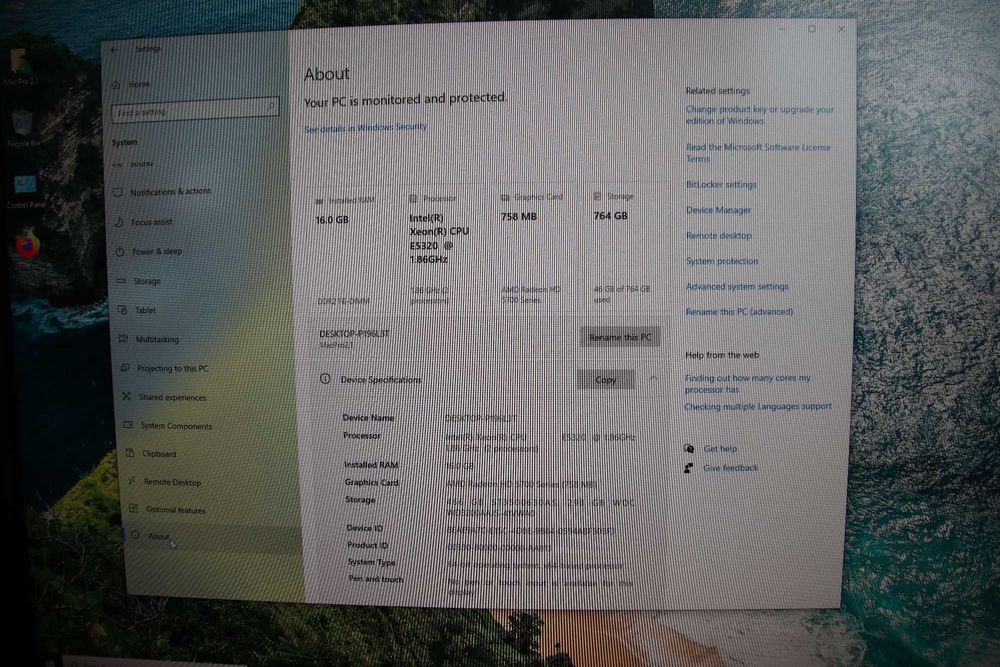Screen dimensions: 1000x667
Task: Open See details in Windows Security
Action: pos(365,128)
